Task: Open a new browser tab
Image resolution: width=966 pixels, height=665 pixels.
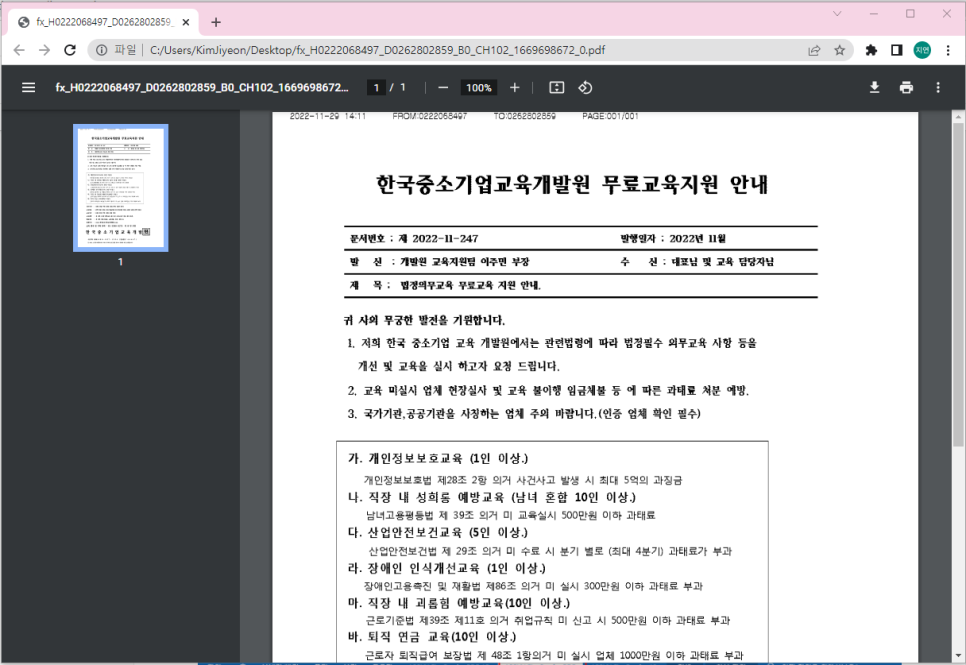Action: coord(216,22)
